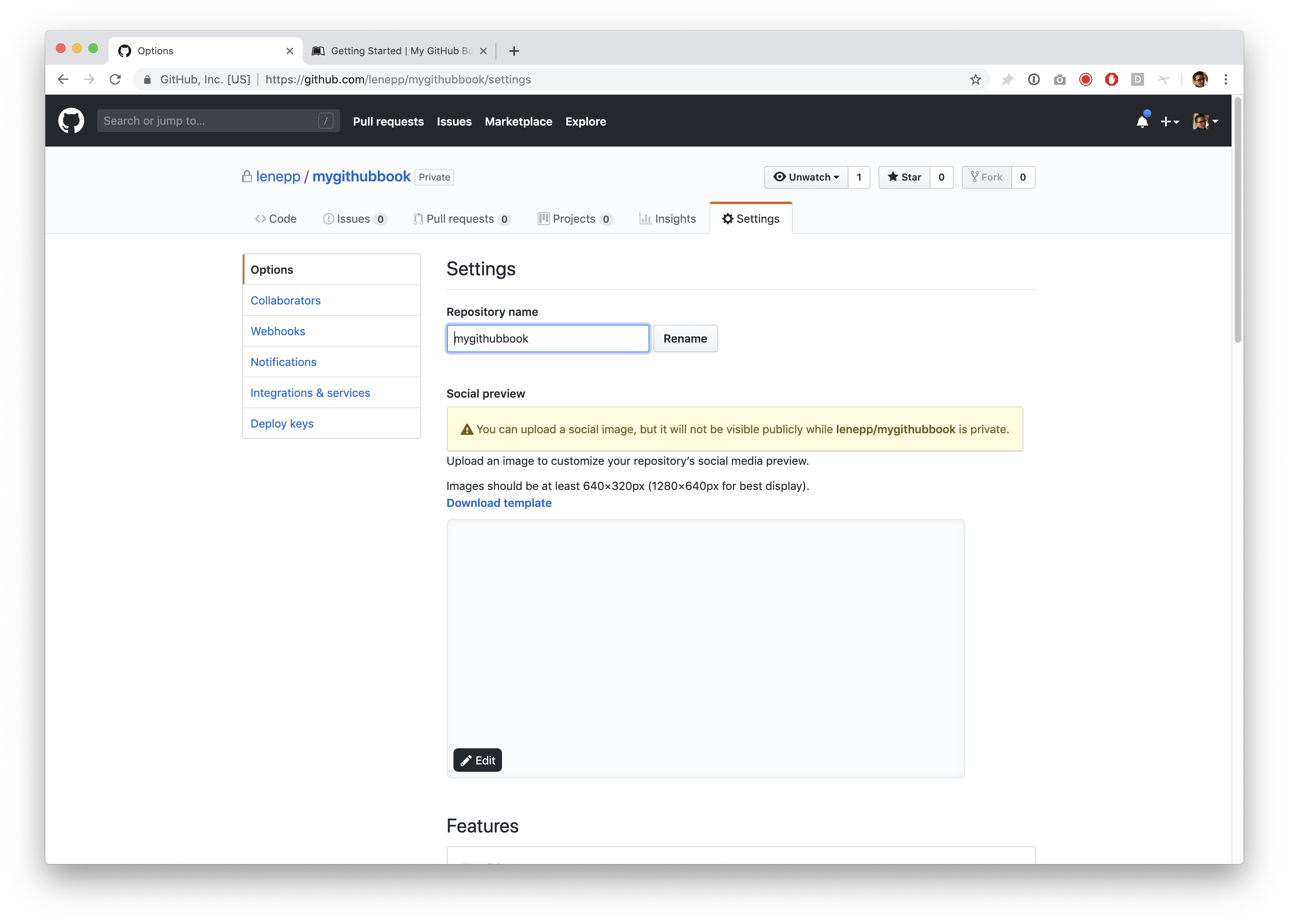Screen dimensions: 1289x924
Task: Star the repository
Action: (904, 177)
